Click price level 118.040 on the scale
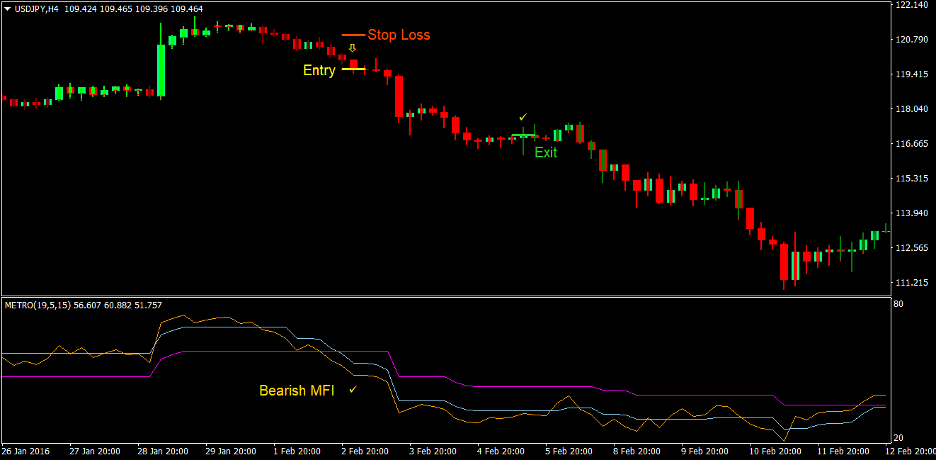The width and height of the screenshot is (936, 460). (912, 109)
